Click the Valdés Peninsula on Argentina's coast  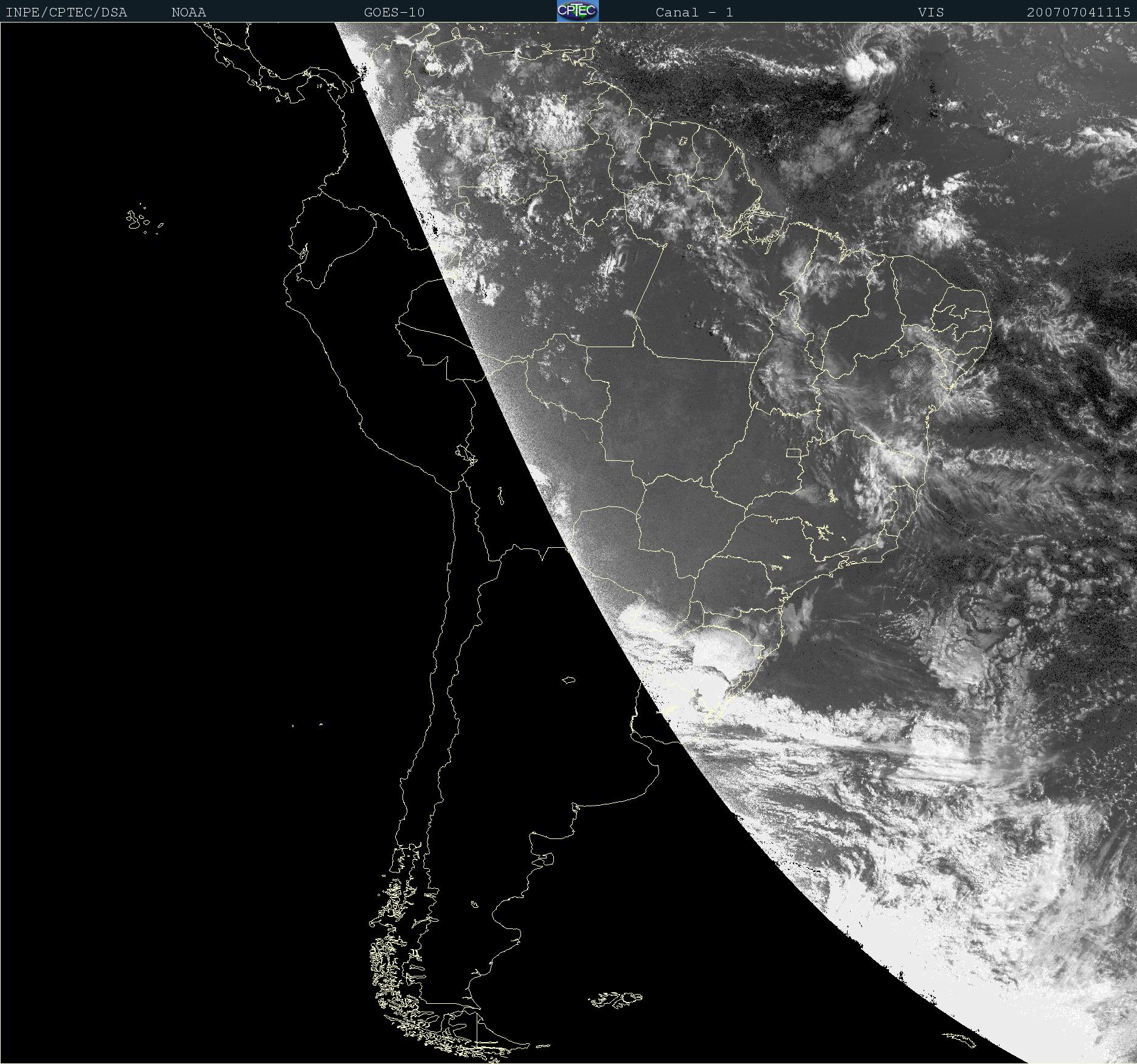546,858
